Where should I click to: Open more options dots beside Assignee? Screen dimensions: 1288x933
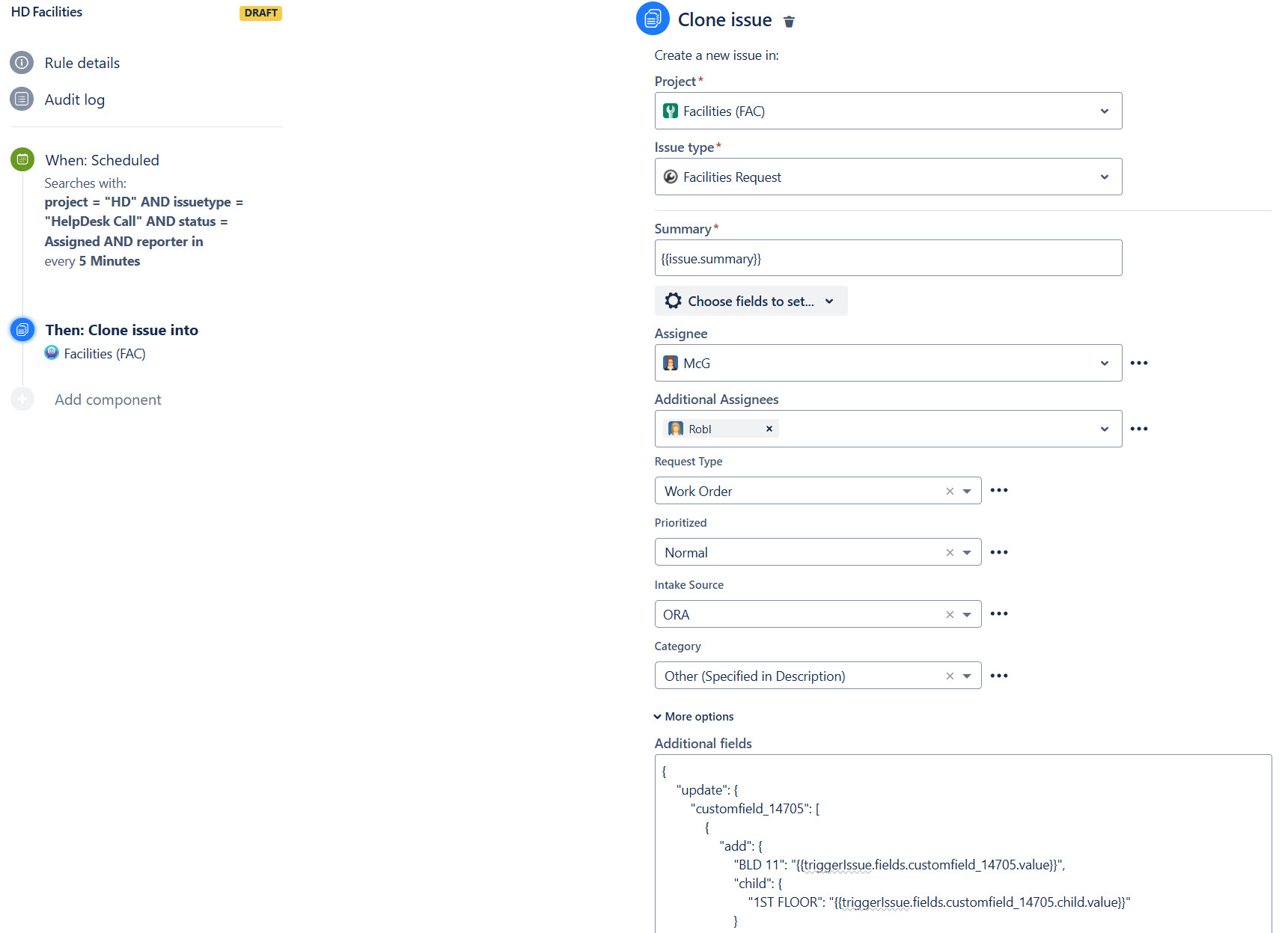[x=1139, y=363]
